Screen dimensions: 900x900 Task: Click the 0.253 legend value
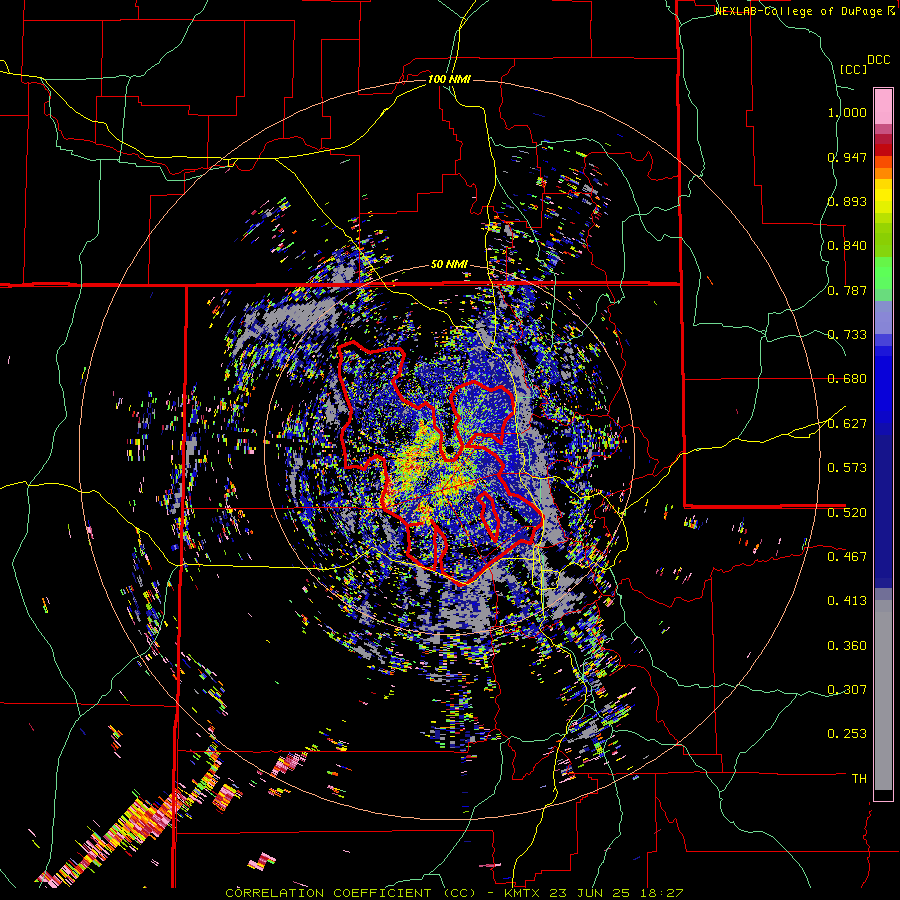[x=847, y=734]
